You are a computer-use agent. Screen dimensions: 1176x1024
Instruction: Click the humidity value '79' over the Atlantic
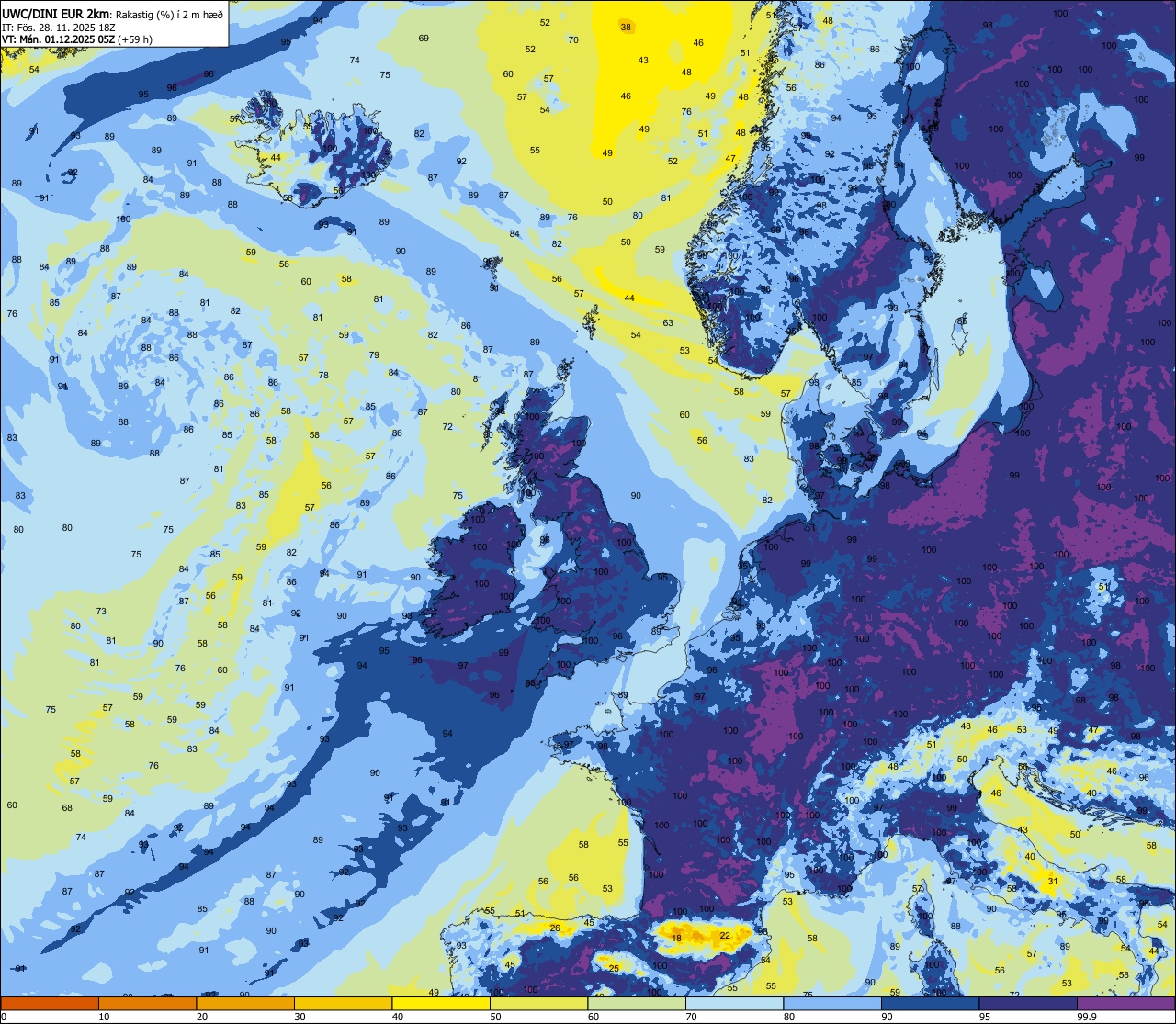tap(374, 355)
